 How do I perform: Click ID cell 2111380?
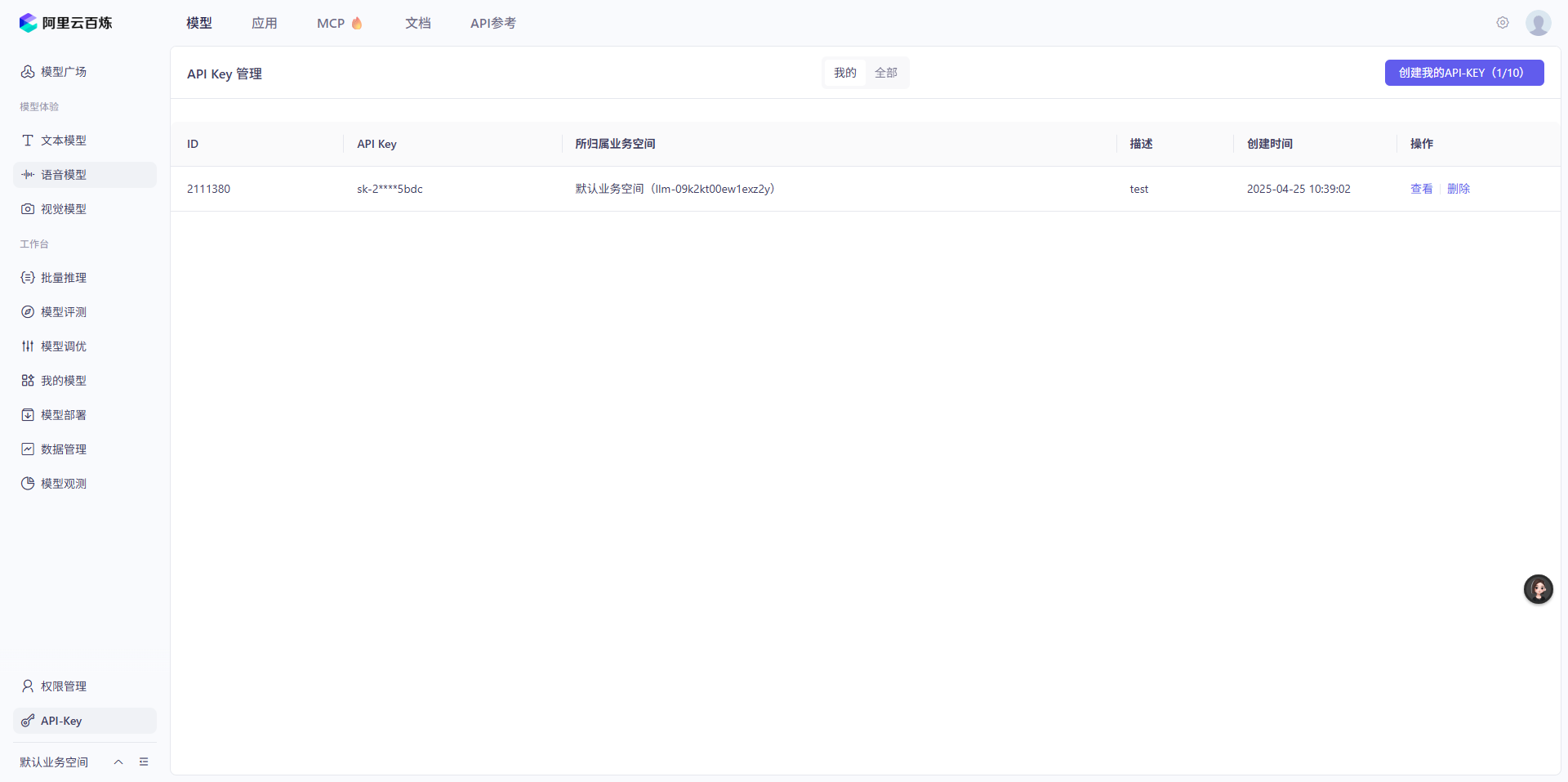pos(208,189)
